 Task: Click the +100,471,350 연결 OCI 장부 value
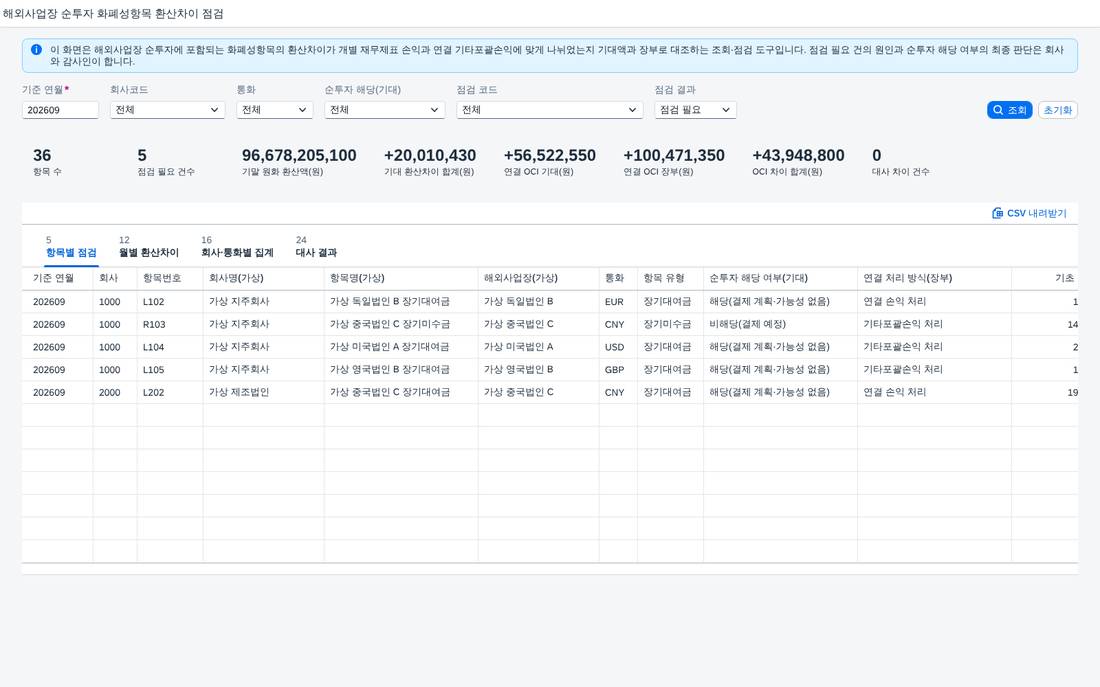(x=673, y=155)
